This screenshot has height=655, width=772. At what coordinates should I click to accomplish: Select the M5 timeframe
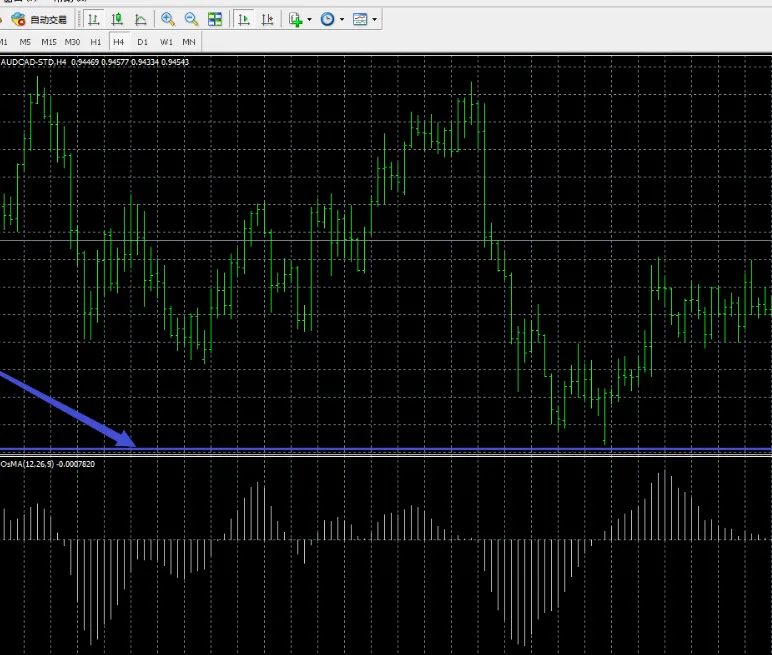click(25, 42)
